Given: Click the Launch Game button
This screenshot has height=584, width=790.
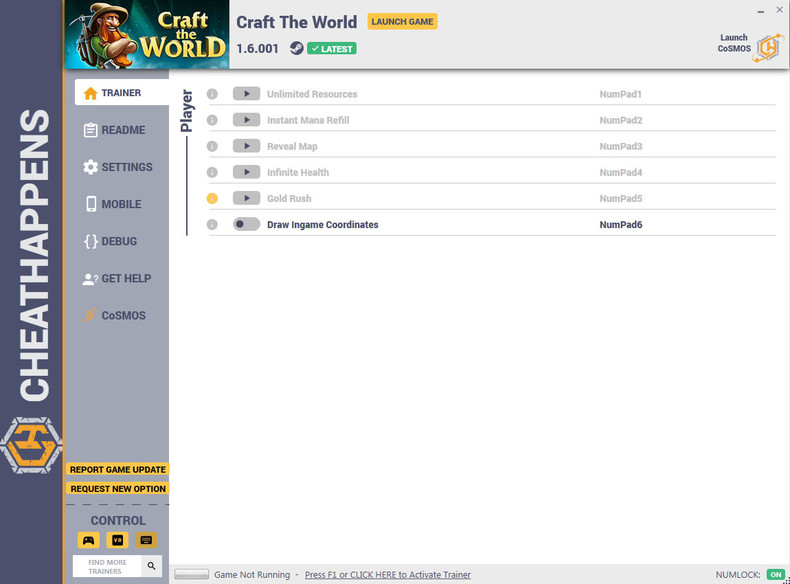Looking at the screenshot, I should click(402, 22).
